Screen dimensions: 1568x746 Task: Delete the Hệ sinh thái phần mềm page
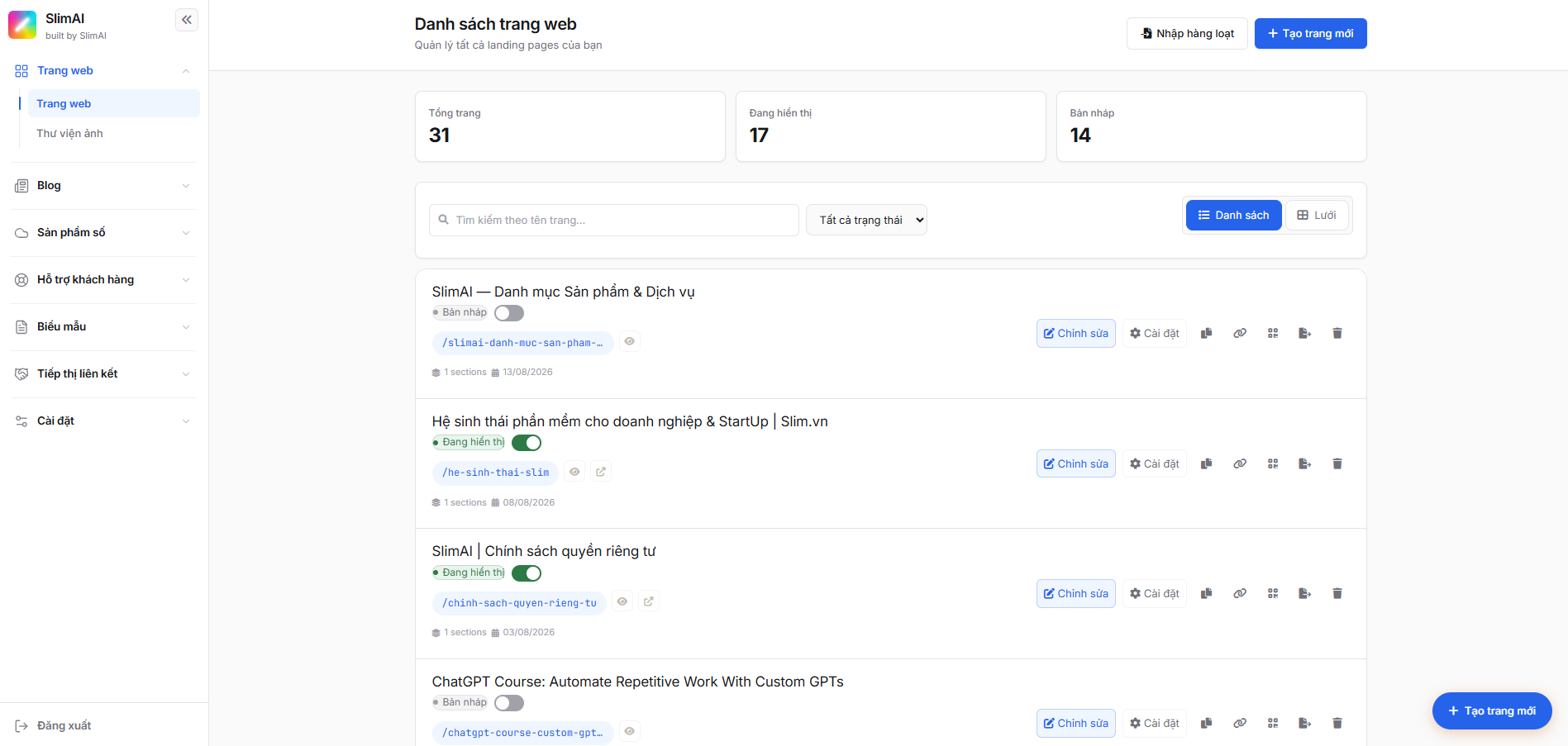1337,463
